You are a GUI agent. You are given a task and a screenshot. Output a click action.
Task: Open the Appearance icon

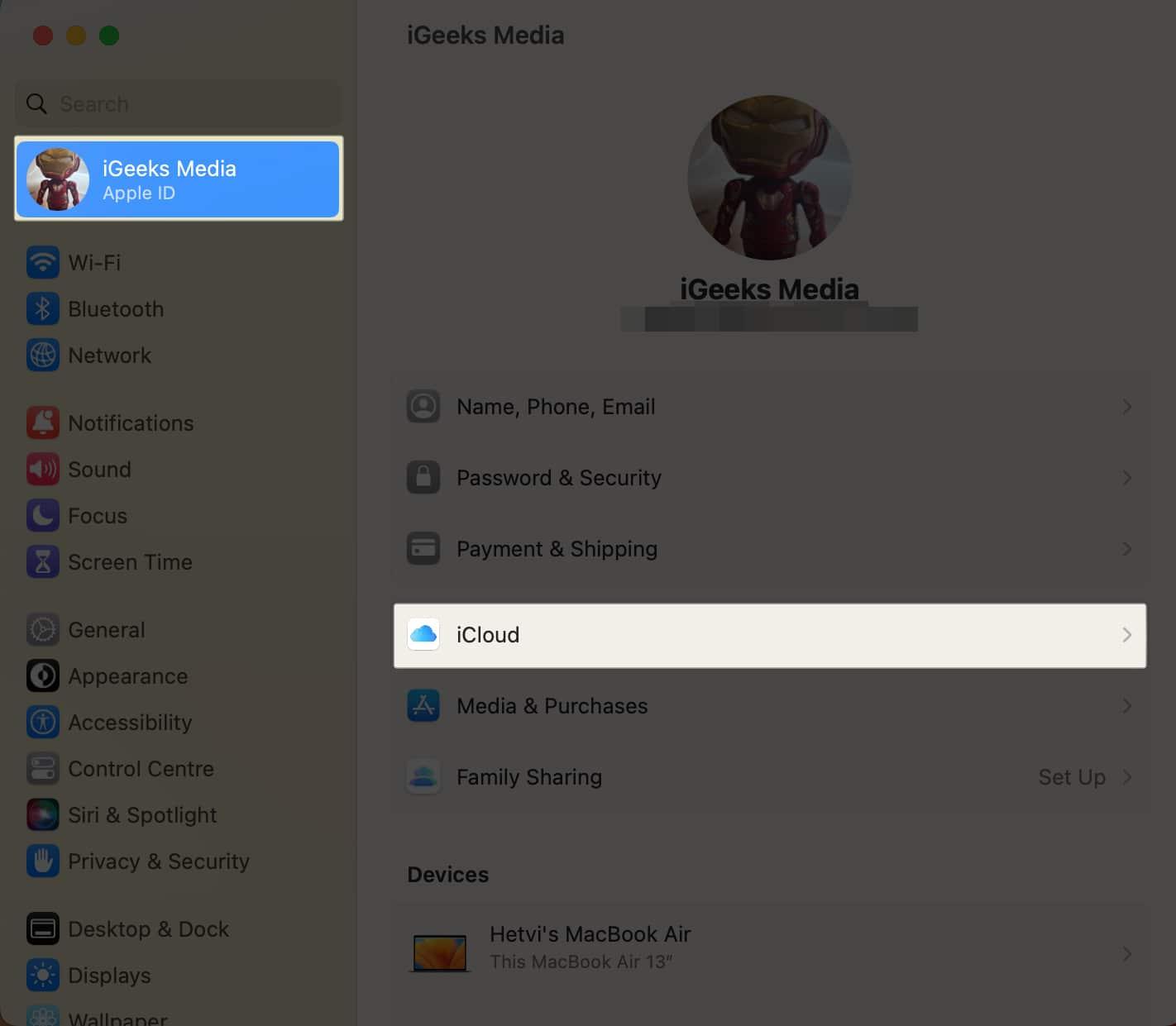(43, 676)
